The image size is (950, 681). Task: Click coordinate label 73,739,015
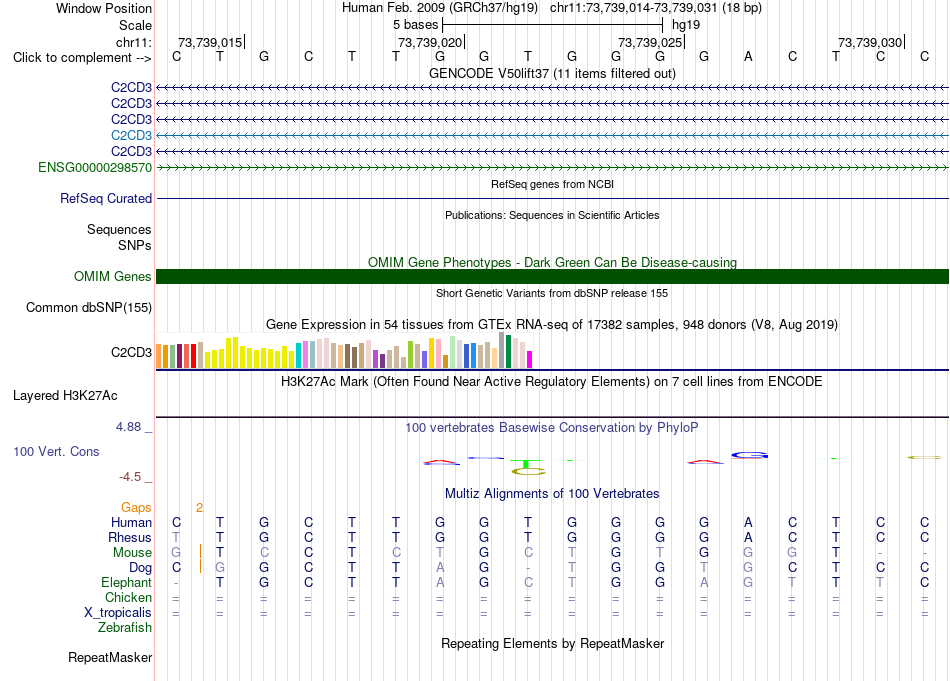tap(210, 42)
